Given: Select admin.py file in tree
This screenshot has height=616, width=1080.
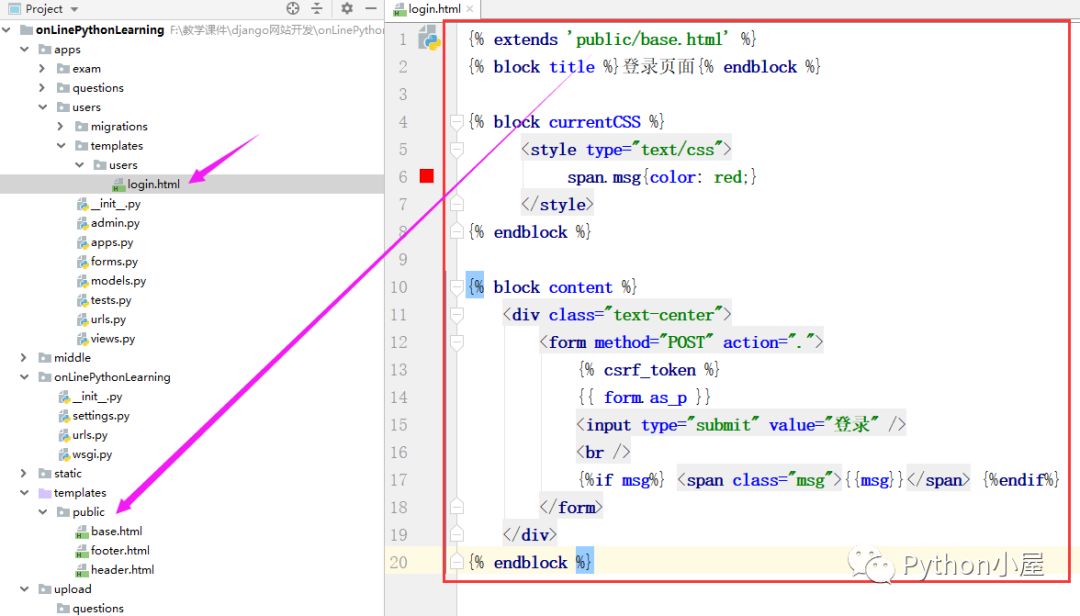Looking at the screenshot, I should [115, 223].
